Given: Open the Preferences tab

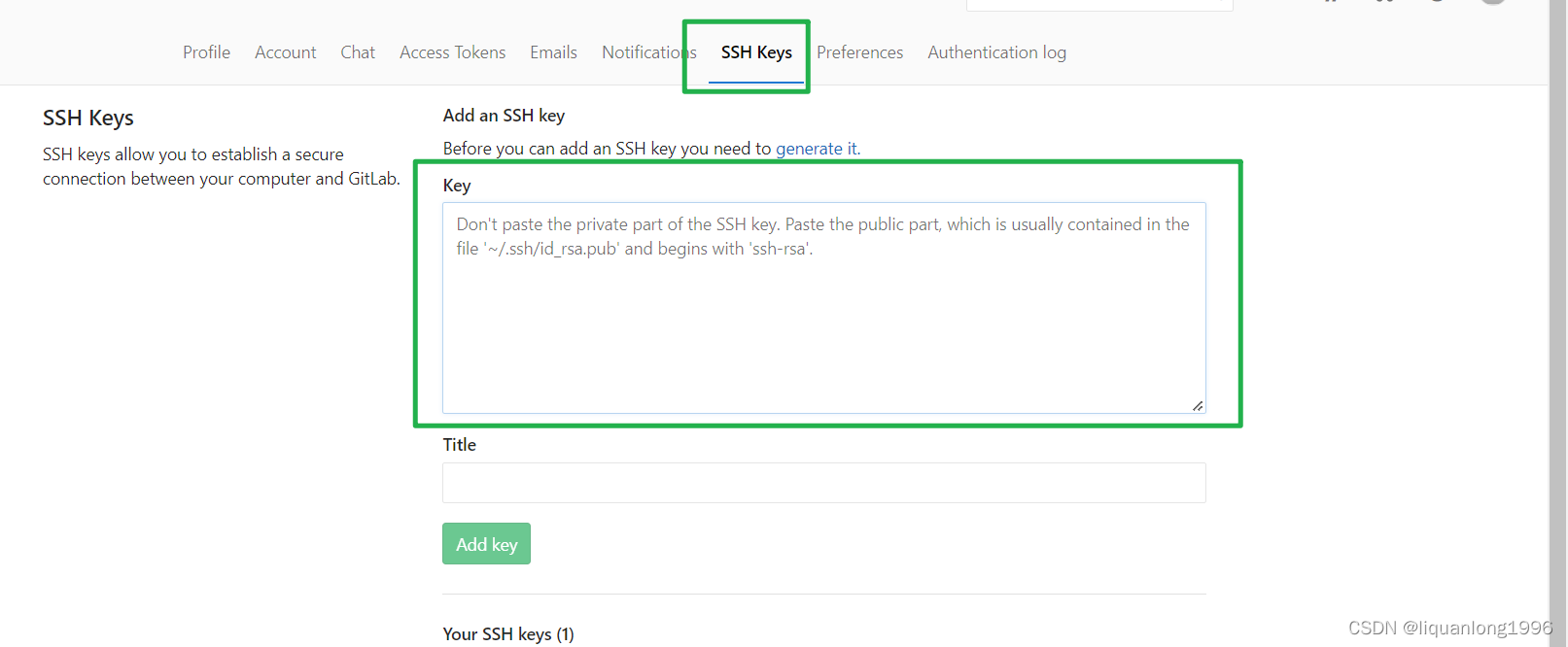Looking at the screenshot, I should 859,52.
